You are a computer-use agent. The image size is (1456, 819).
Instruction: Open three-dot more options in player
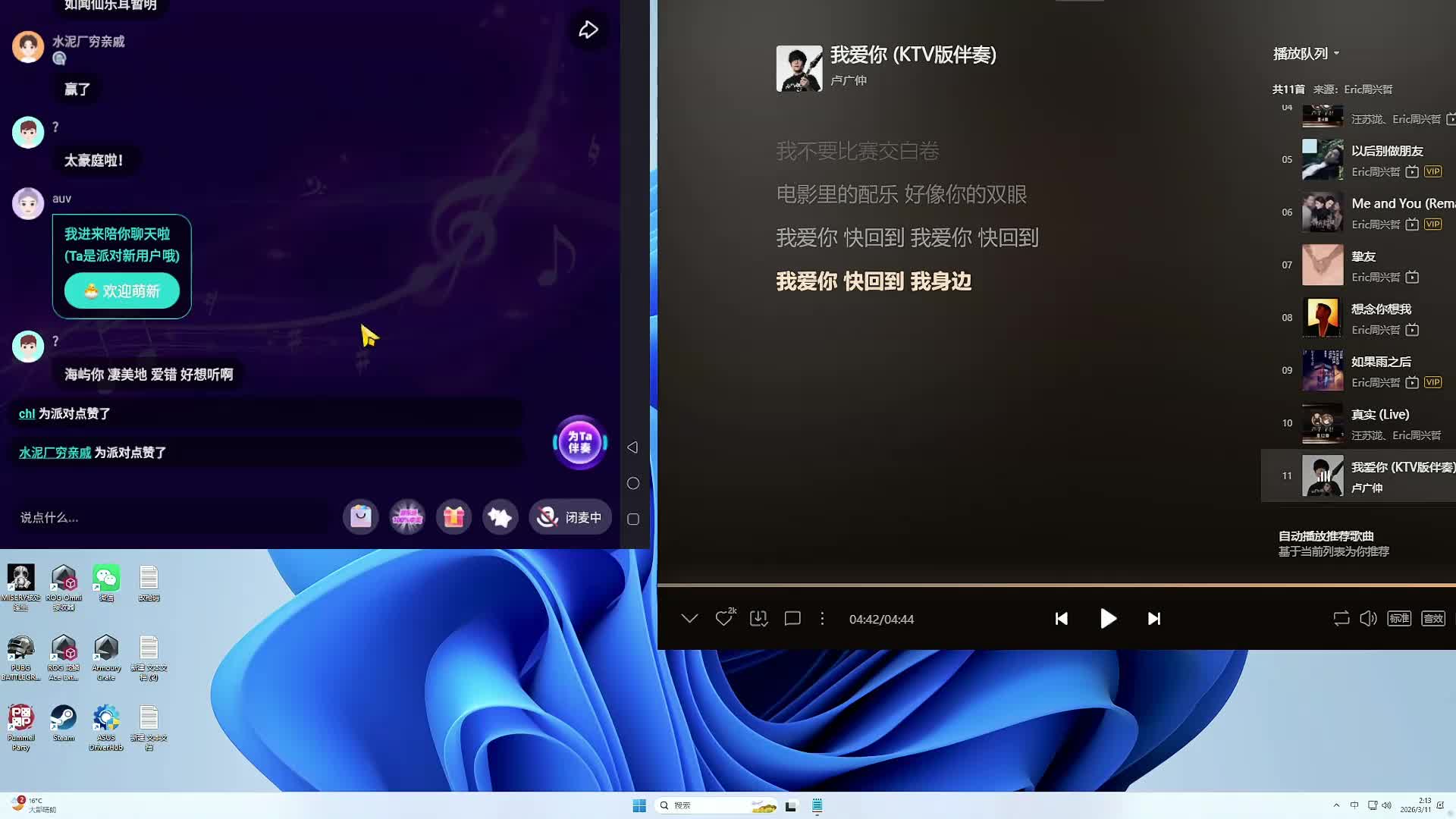click(x=822, y=619)
